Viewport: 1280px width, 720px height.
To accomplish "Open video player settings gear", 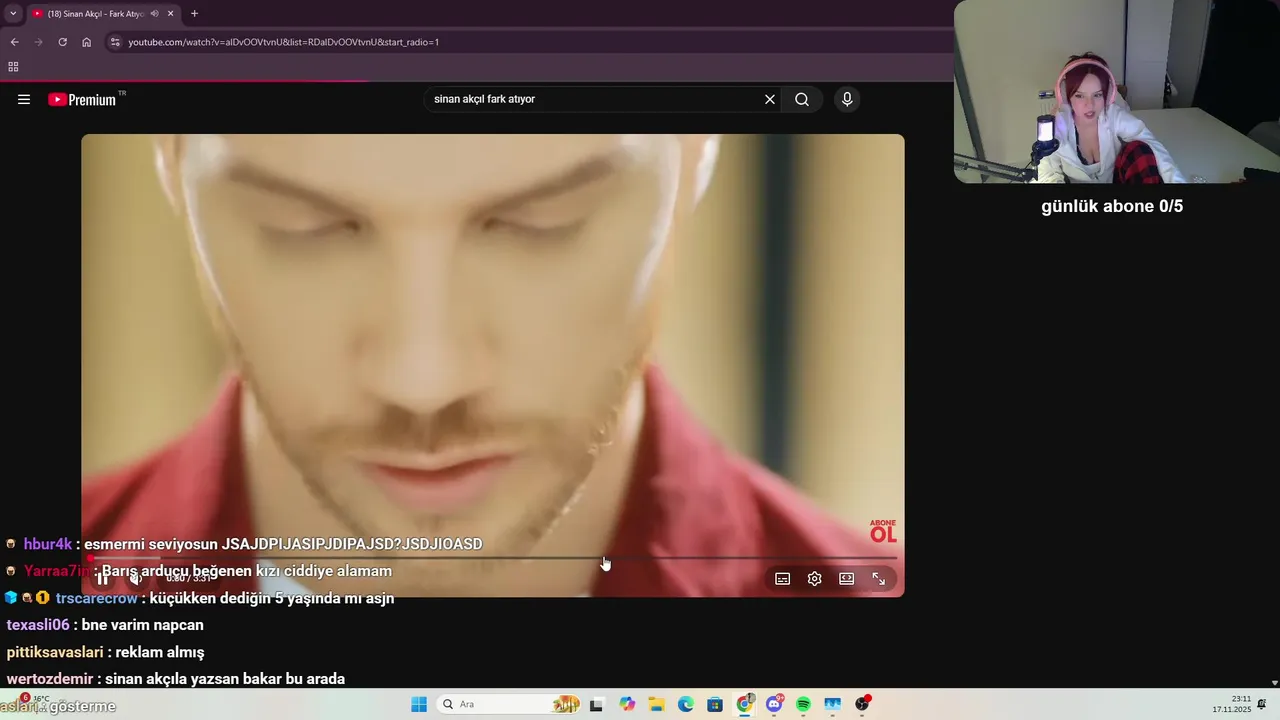I will point(815,578).
